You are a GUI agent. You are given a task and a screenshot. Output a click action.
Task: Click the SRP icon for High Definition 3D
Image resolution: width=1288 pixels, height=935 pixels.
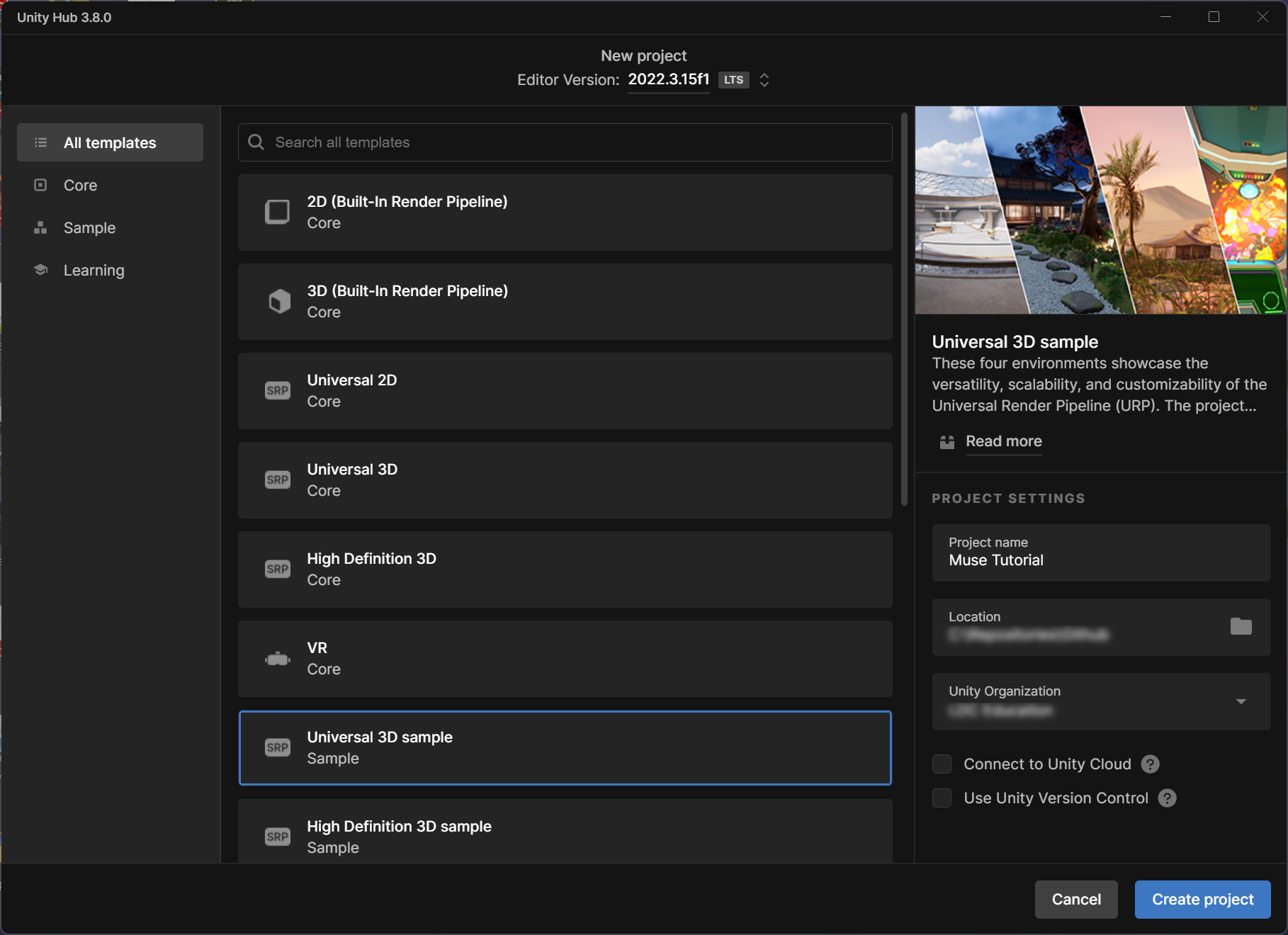[x=277, y=569]
